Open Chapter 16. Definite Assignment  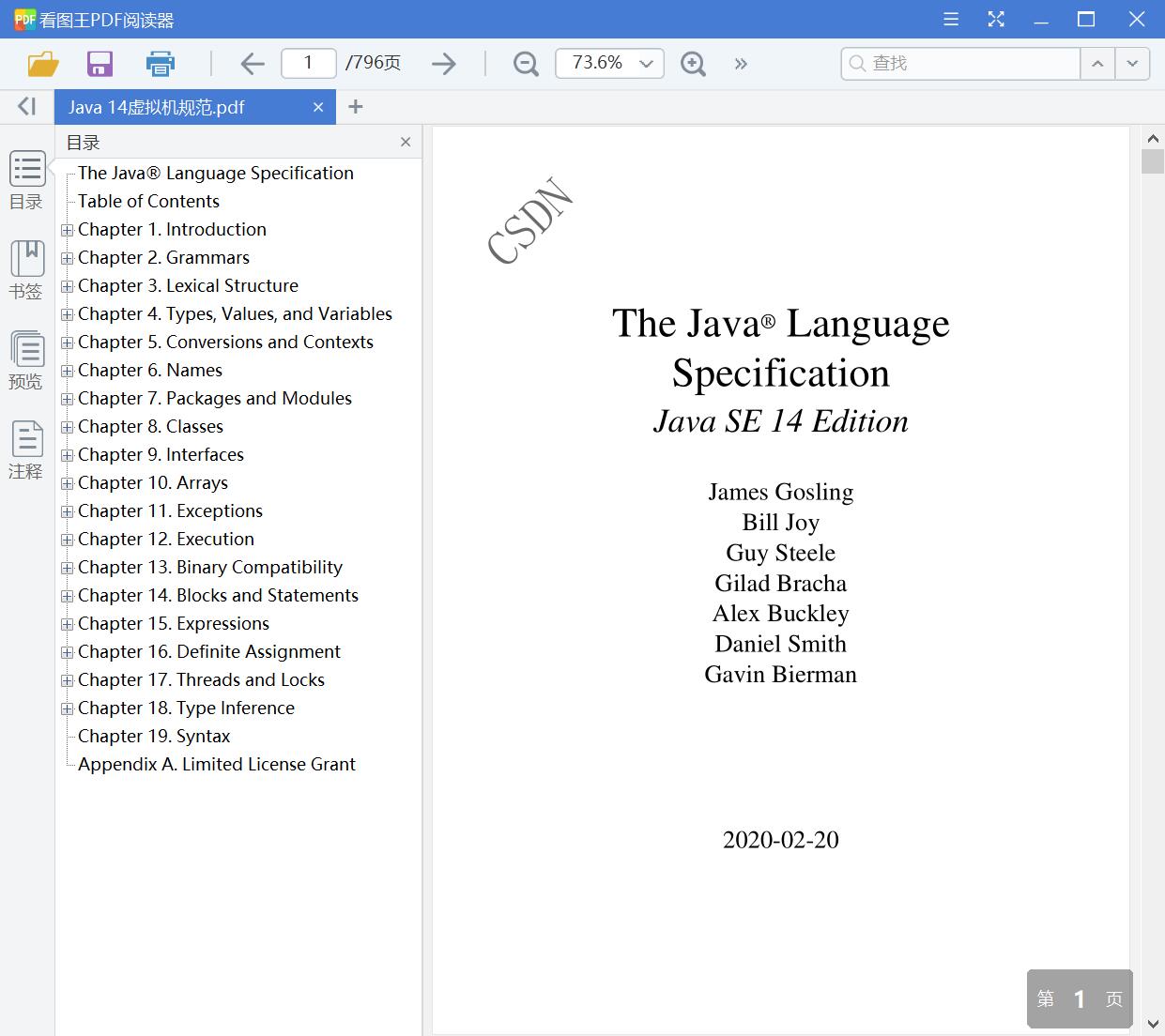click(209, 651)
